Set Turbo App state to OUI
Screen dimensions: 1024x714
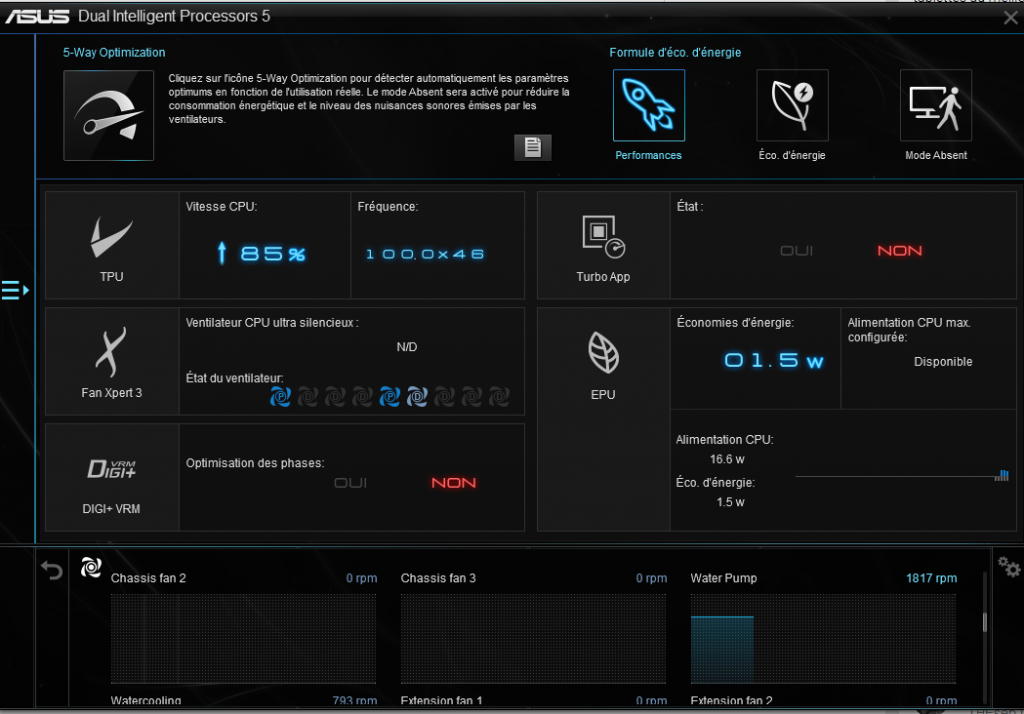click(797, 251)
